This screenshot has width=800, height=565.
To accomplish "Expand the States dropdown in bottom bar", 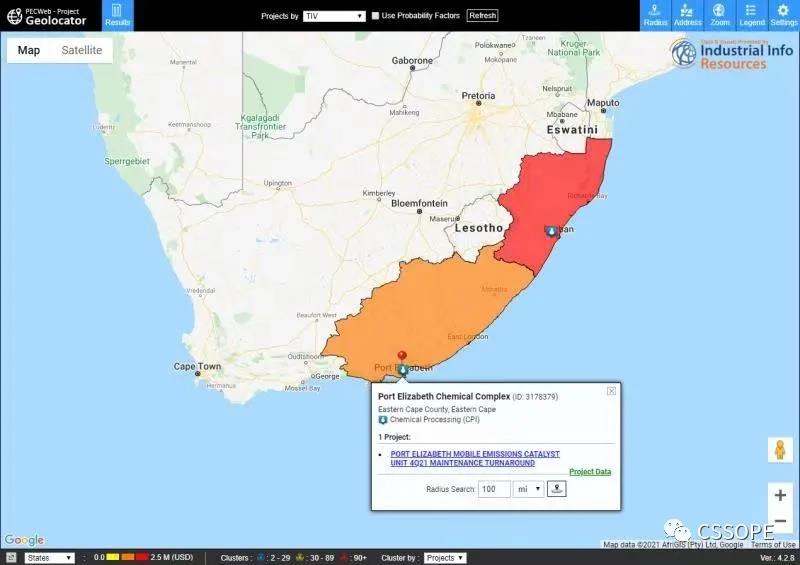I will point(49,558).
